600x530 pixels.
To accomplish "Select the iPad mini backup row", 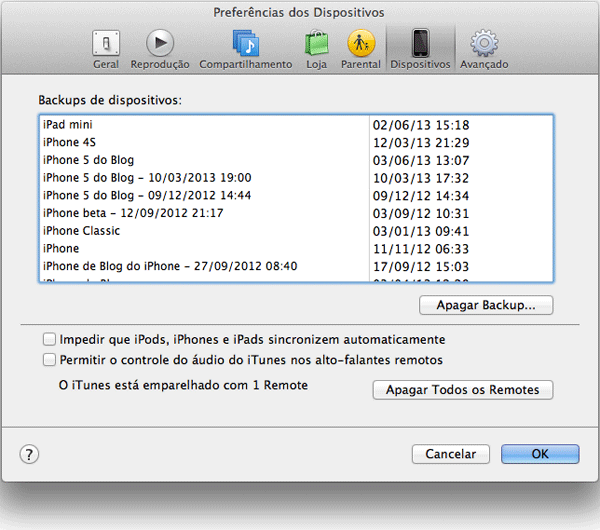I will 296,125.
